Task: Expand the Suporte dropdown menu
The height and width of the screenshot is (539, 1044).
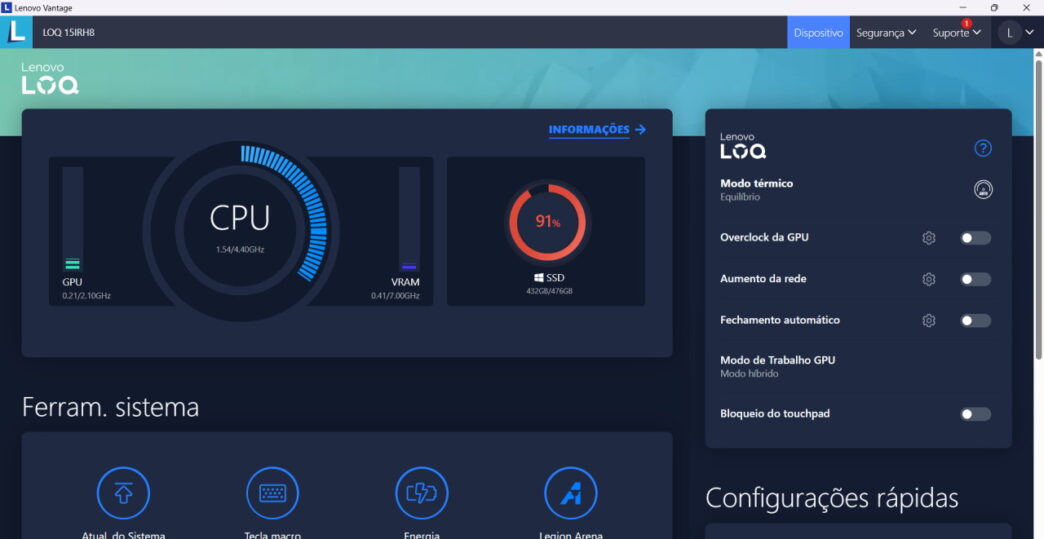Action: click(956, 33)
